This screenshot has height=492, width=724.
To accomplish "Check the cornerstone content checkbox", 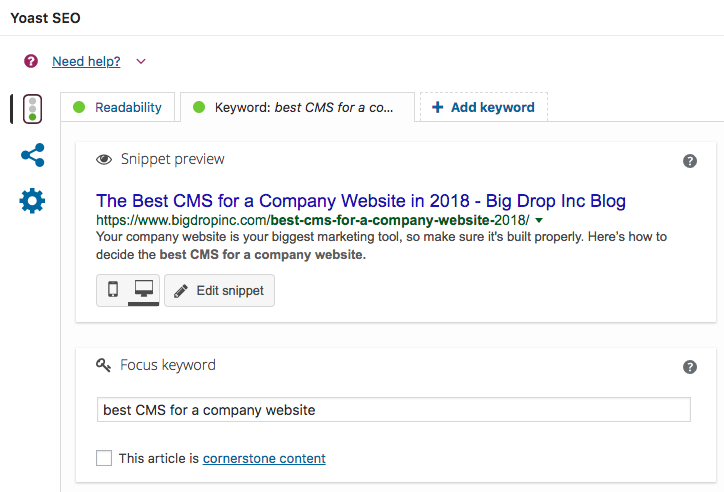I will click(104, 458).
